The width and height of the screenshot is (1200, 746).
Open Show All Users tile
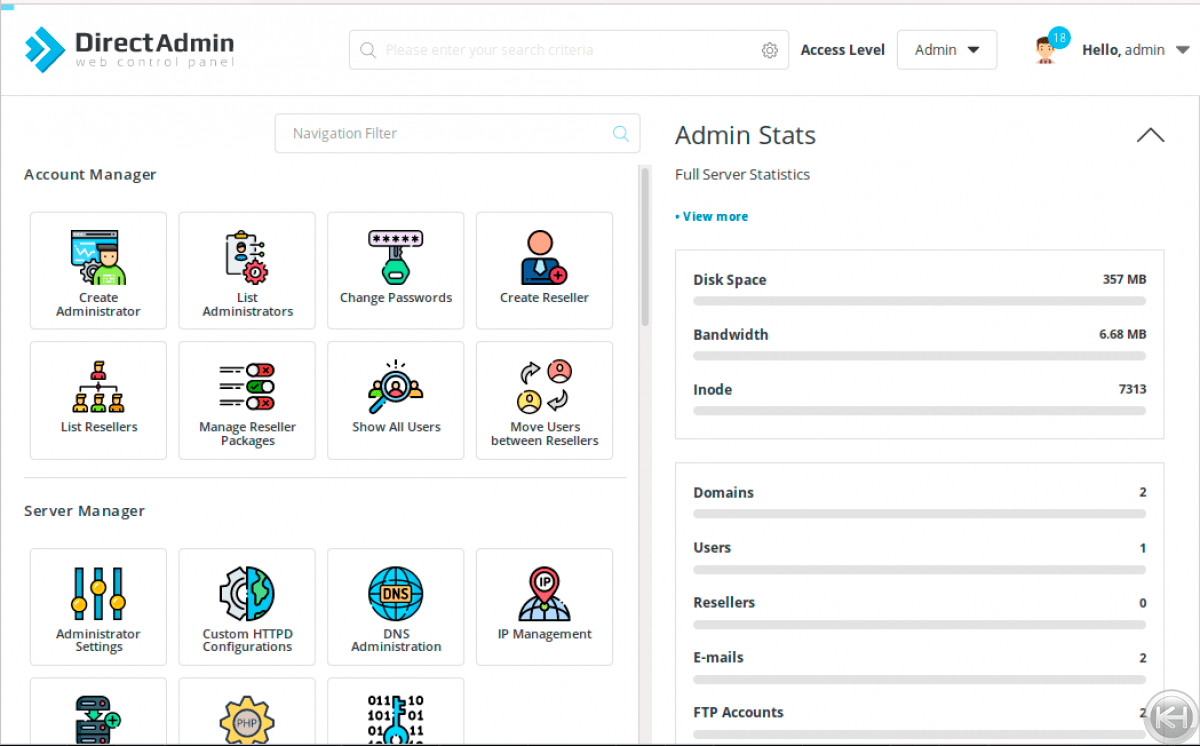[396, 400]
